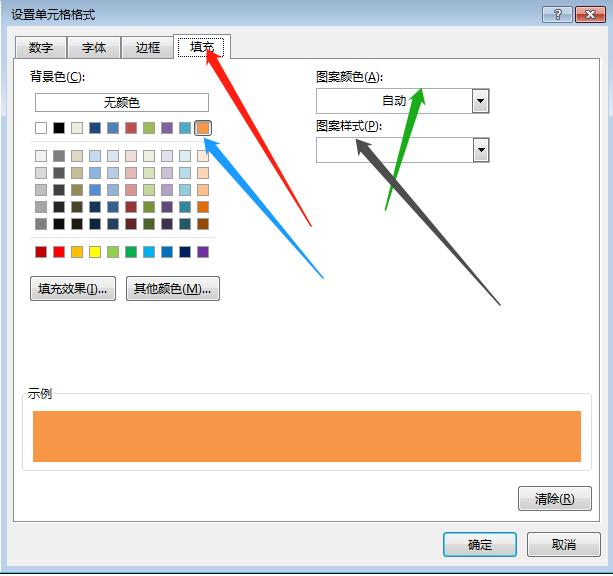The image size is (613, 576).
Task: Choose dark red in standard colors row
Action: [x=41, y=252]
